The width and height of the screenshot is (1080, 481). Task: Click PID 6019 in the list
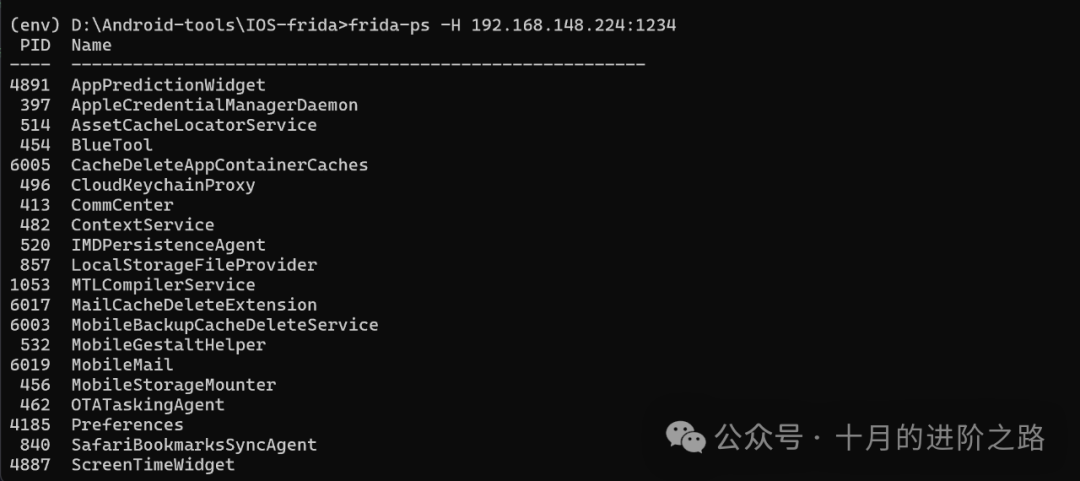point(30,365)
